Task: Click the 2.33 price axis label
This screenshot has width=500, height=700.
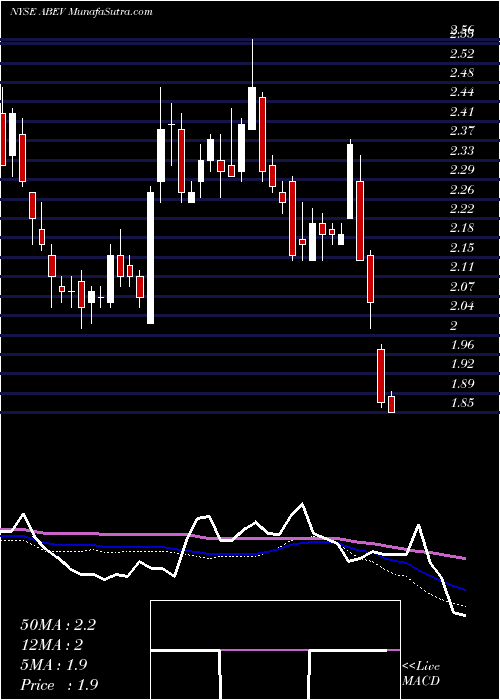Action: pos(462,150)
